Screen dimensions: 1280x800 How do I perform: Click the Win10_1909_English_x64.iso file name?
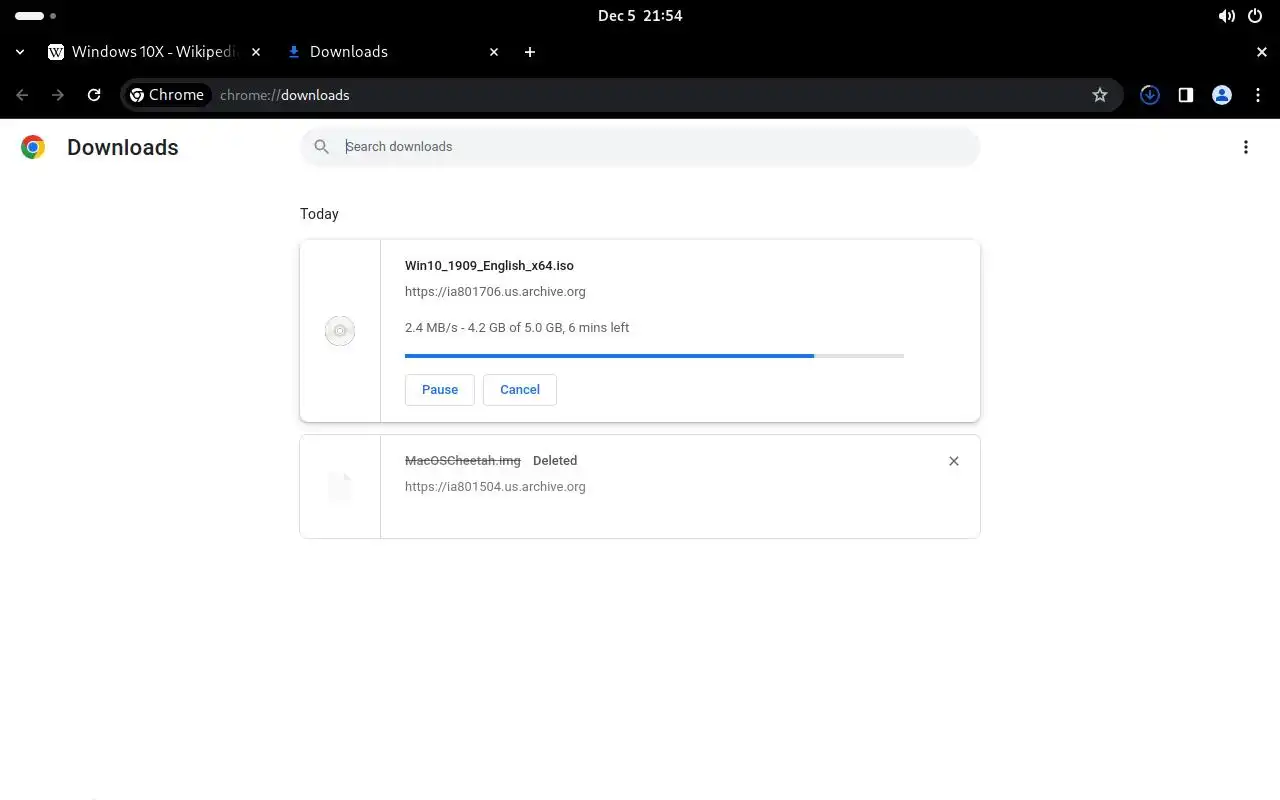click(489, 266)
